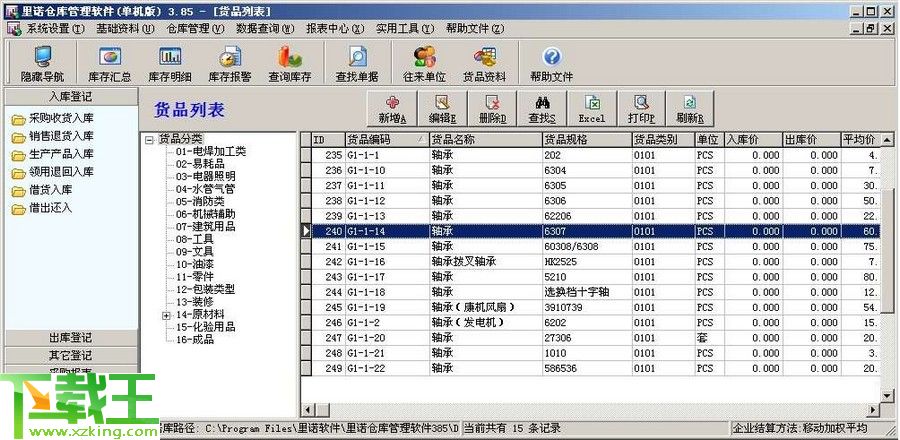Select row G1-1-22 spec 586536
Image resolution: width=900 pixels, height=440 pixels.
click(x=595, y=368)
